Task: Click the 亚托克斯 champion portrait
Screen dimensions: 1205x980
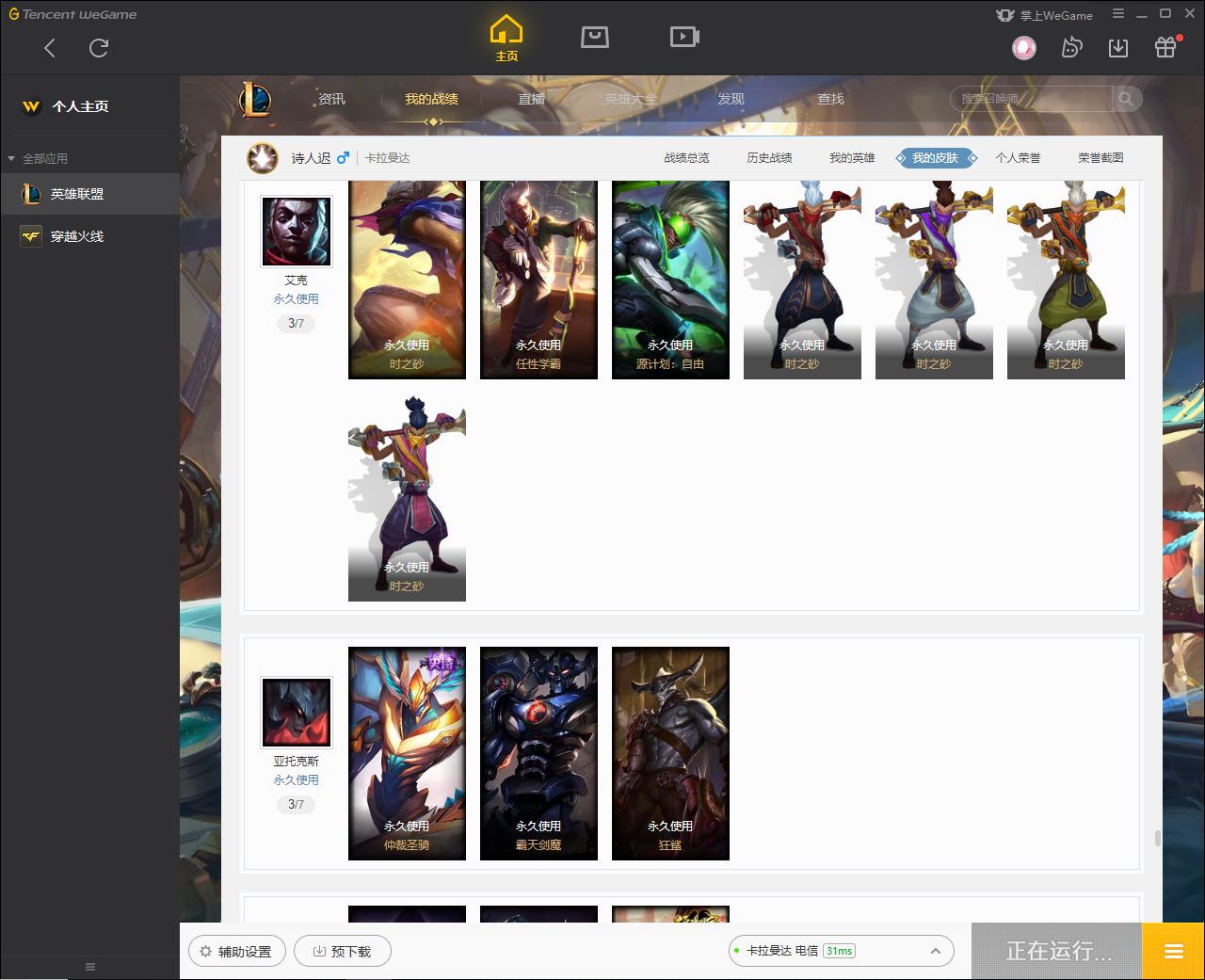Action: (297, 713)
